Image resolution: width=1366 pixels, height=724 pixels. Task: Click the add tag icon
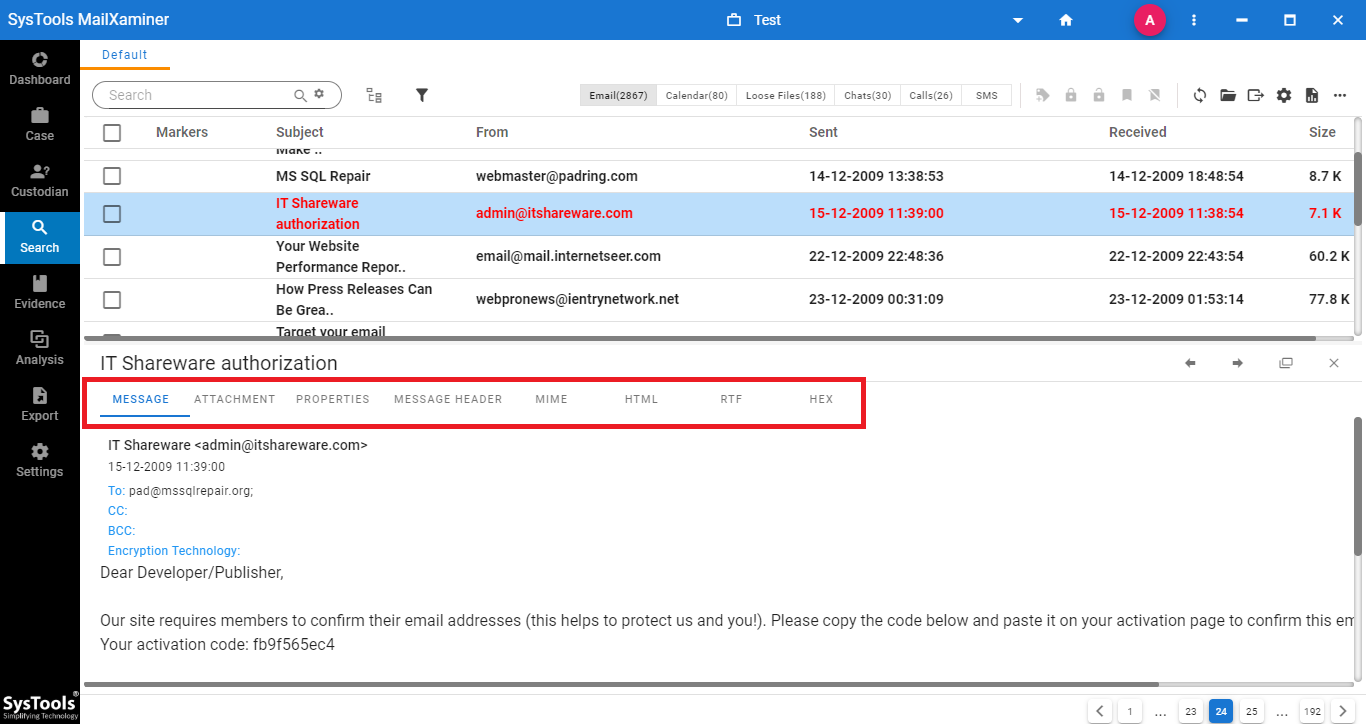click(x=1043, y=95)
